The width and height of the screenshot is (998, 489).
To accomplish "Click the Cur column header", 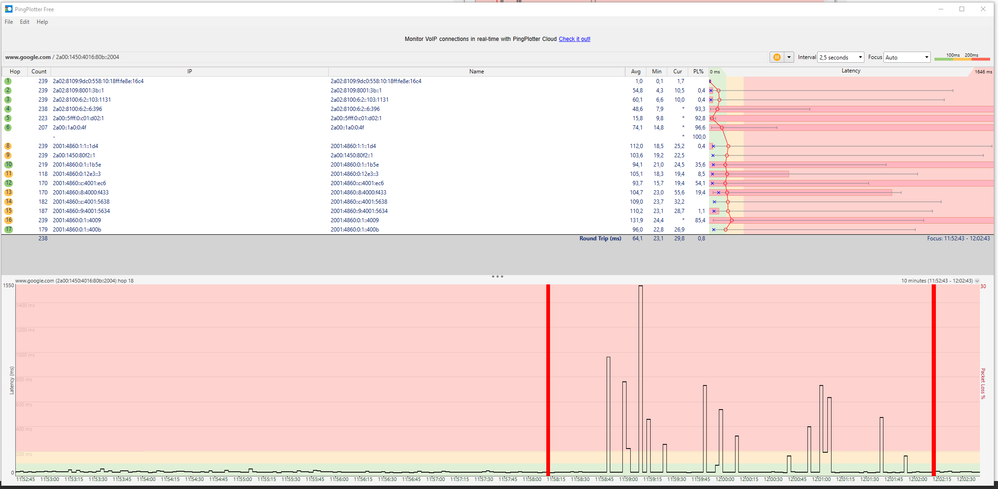I will (x=678, y=71).
